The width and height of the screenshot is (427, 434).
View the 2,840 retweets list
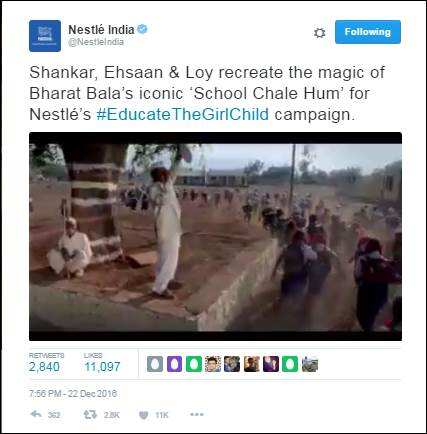[x=46, y=363]
